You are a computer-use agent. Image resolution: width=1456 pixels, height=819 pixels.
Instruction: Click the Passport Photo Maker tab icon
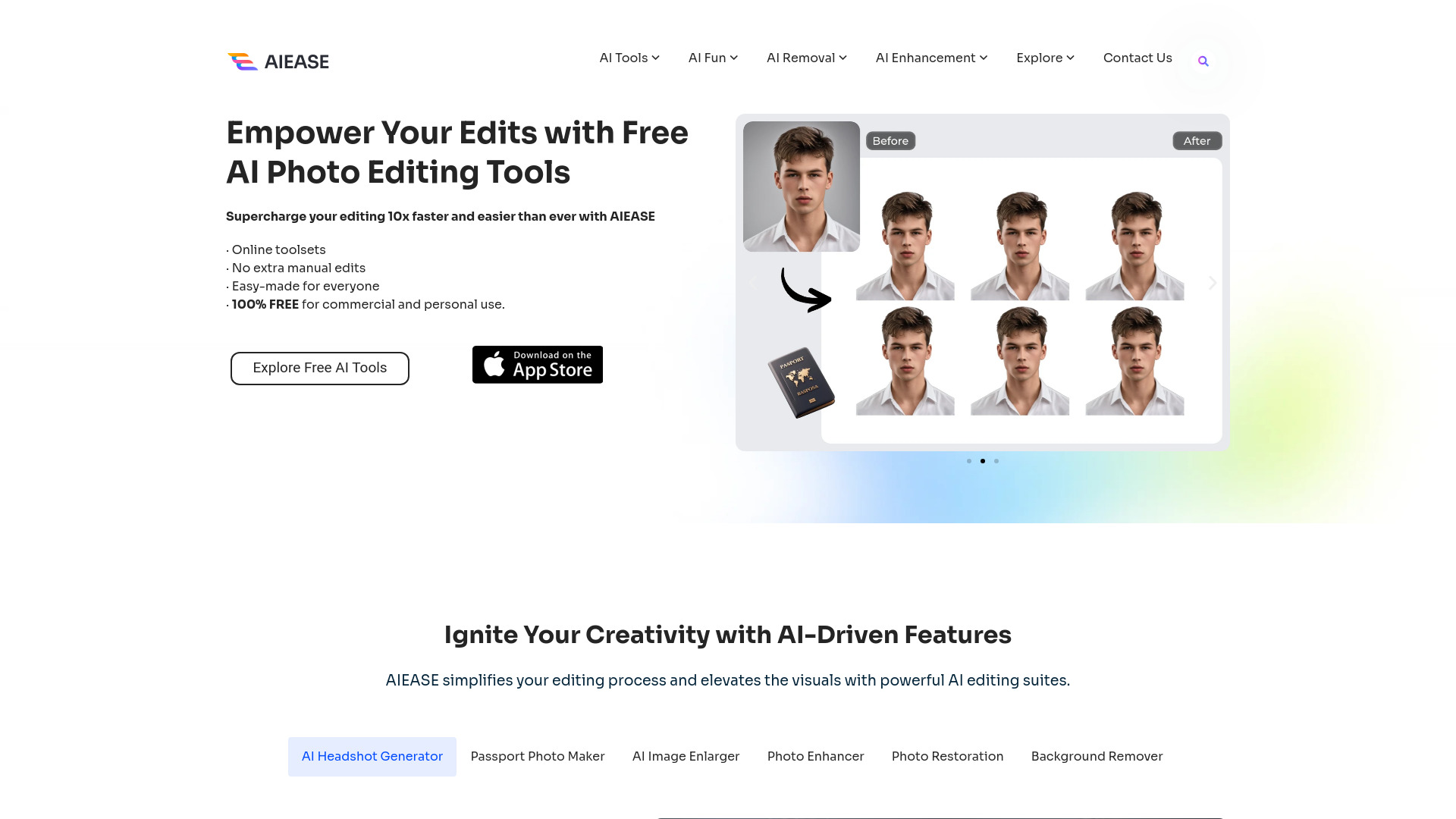[x=537, y=756]
